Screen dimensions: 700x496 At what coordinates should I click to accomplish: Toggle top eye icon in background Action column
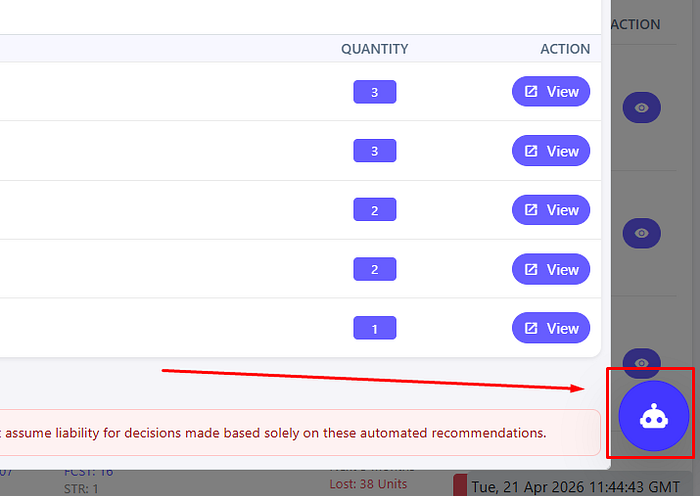point(642,107)
